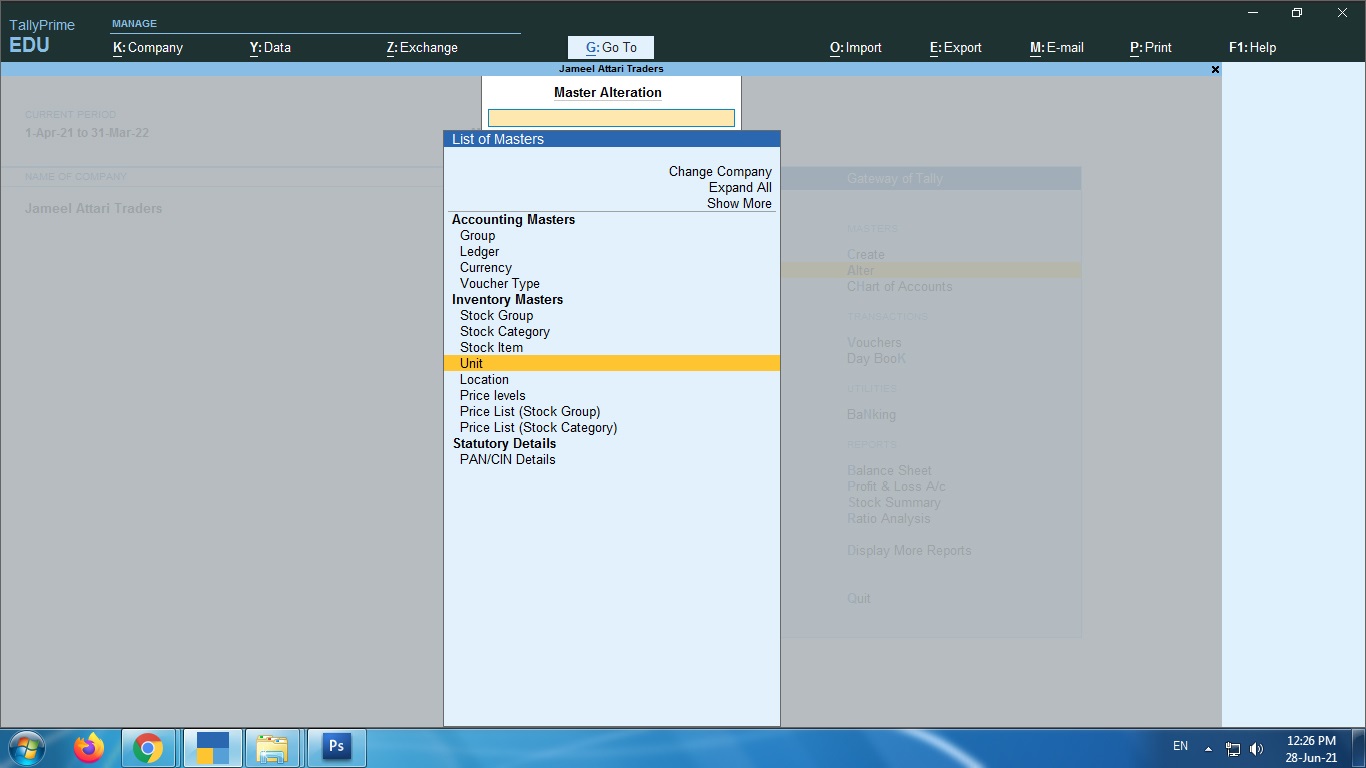Open Google Chrome from the taskbar

coord(149,747)
